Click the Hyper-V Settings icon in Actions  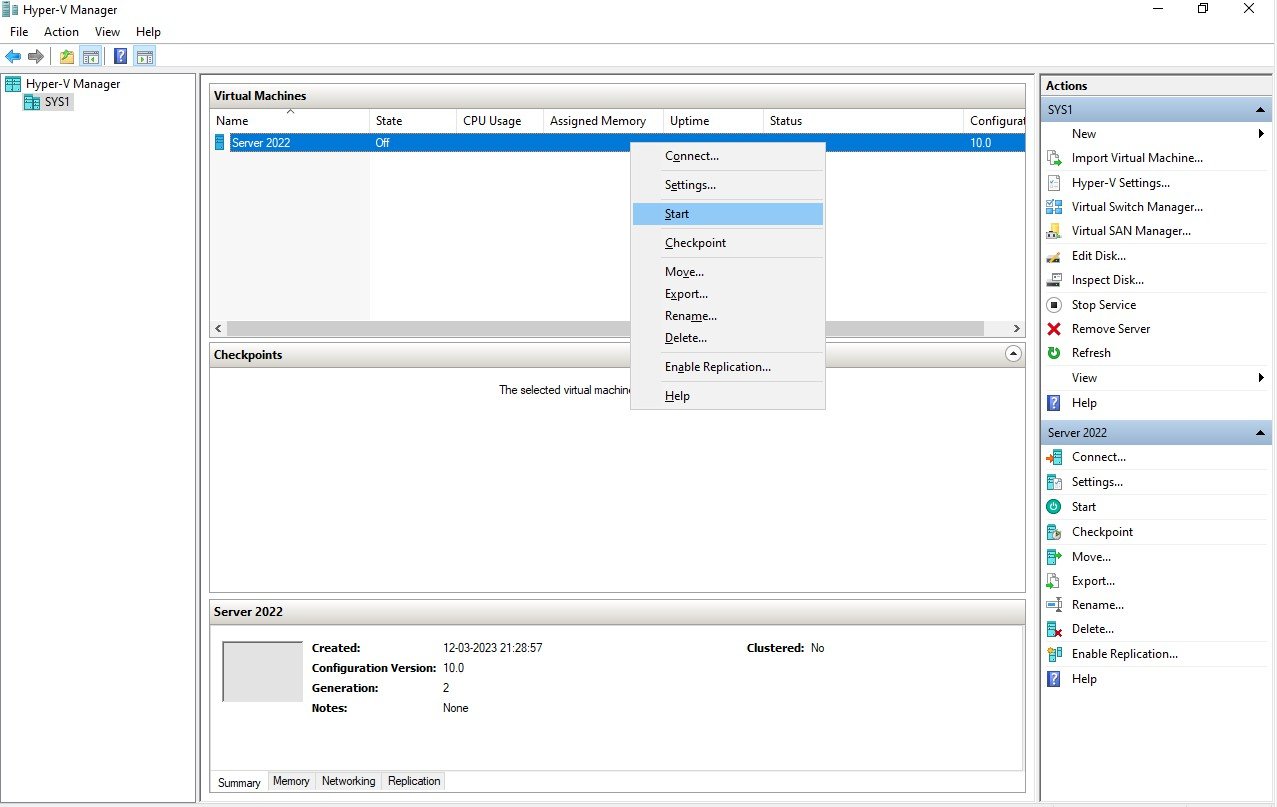pos(1054,183)
